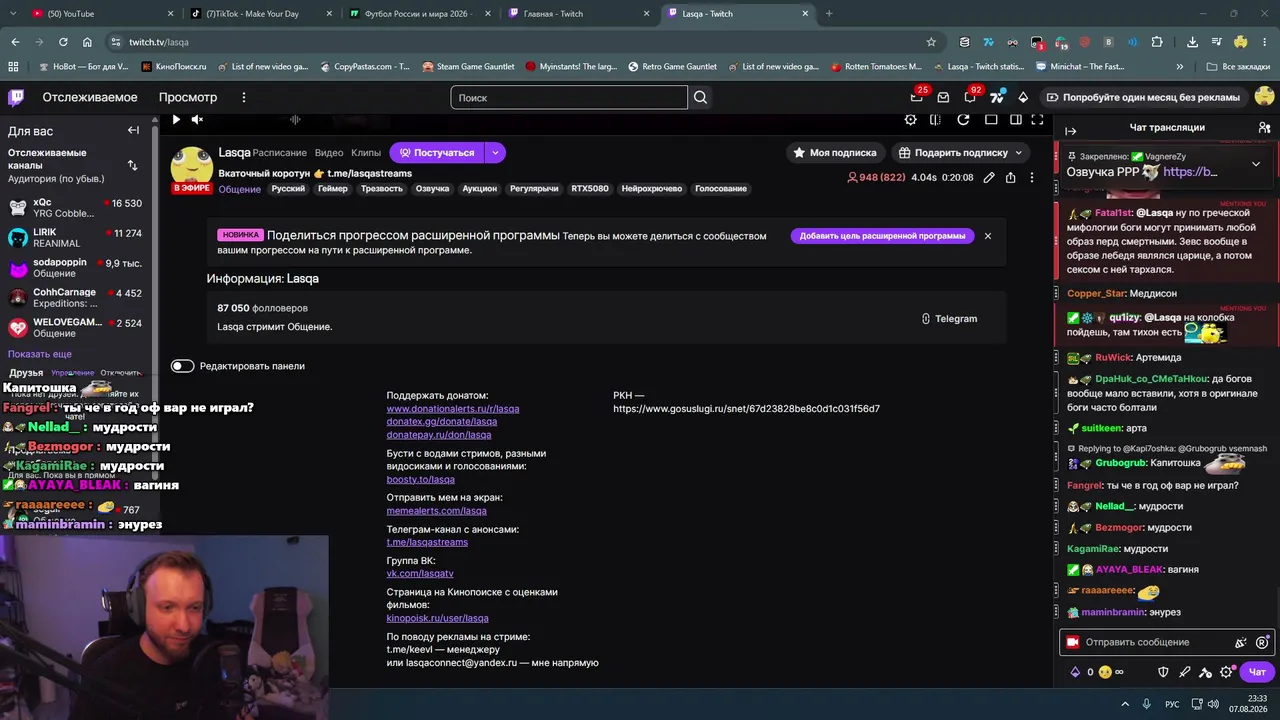Open the channel points Bits icon under chat
The image size is (1280, 720).
(1075, 672)
